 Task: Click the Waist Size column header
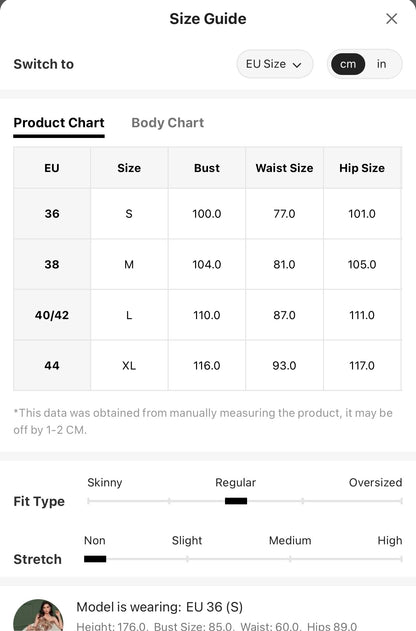tap(284, 168)
